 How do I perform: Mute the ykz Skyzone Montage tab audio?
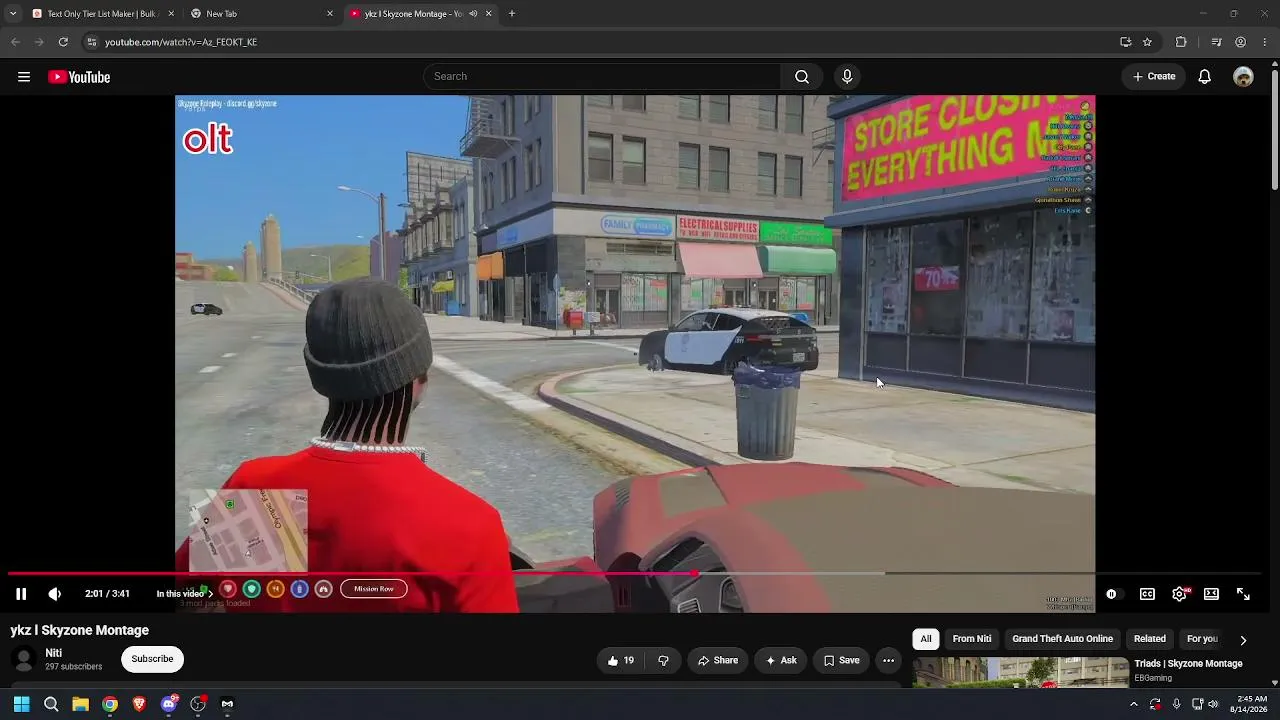(473, 14)
